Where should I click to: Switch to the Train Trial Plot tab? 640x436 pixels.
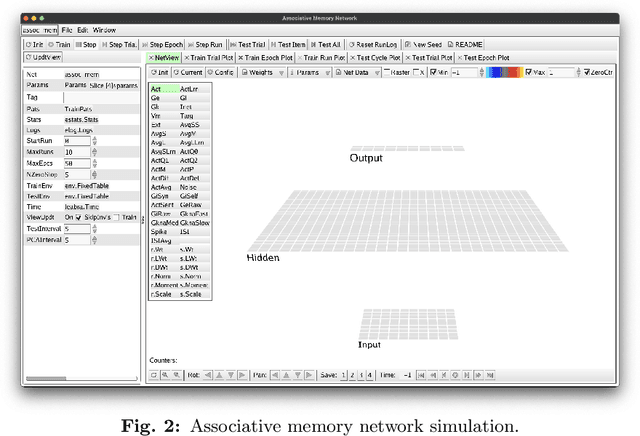pyautogui.click(x=209, y=58)
